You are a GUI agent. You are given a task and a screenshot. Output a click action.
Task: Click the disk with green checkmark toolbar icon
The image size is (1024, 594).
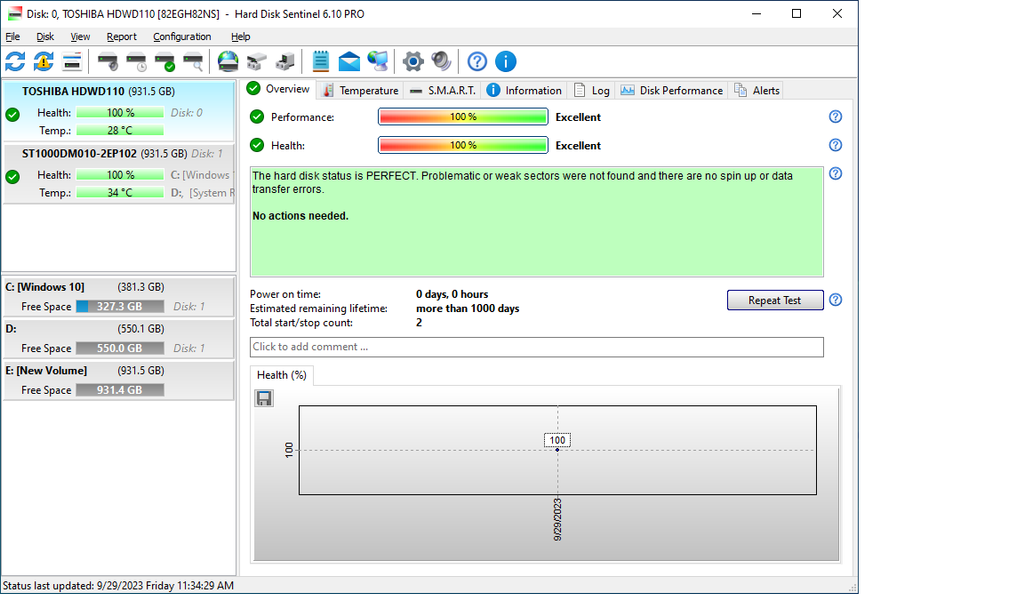click(165, 62)
